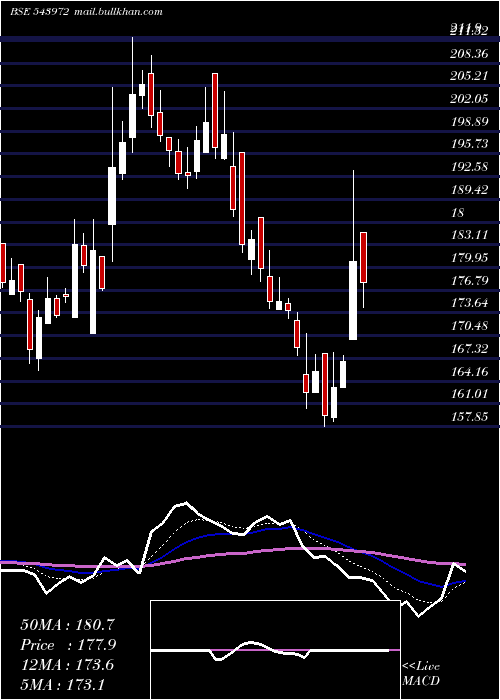Click the 176.79 price axis label
500x700 pixels.
coord(469,280)
